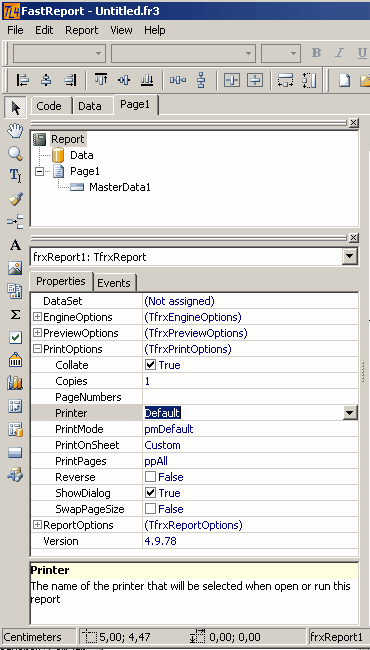Toggle the Collate checkbox
This screenshot has width=370, height=650.
(150, 365)
